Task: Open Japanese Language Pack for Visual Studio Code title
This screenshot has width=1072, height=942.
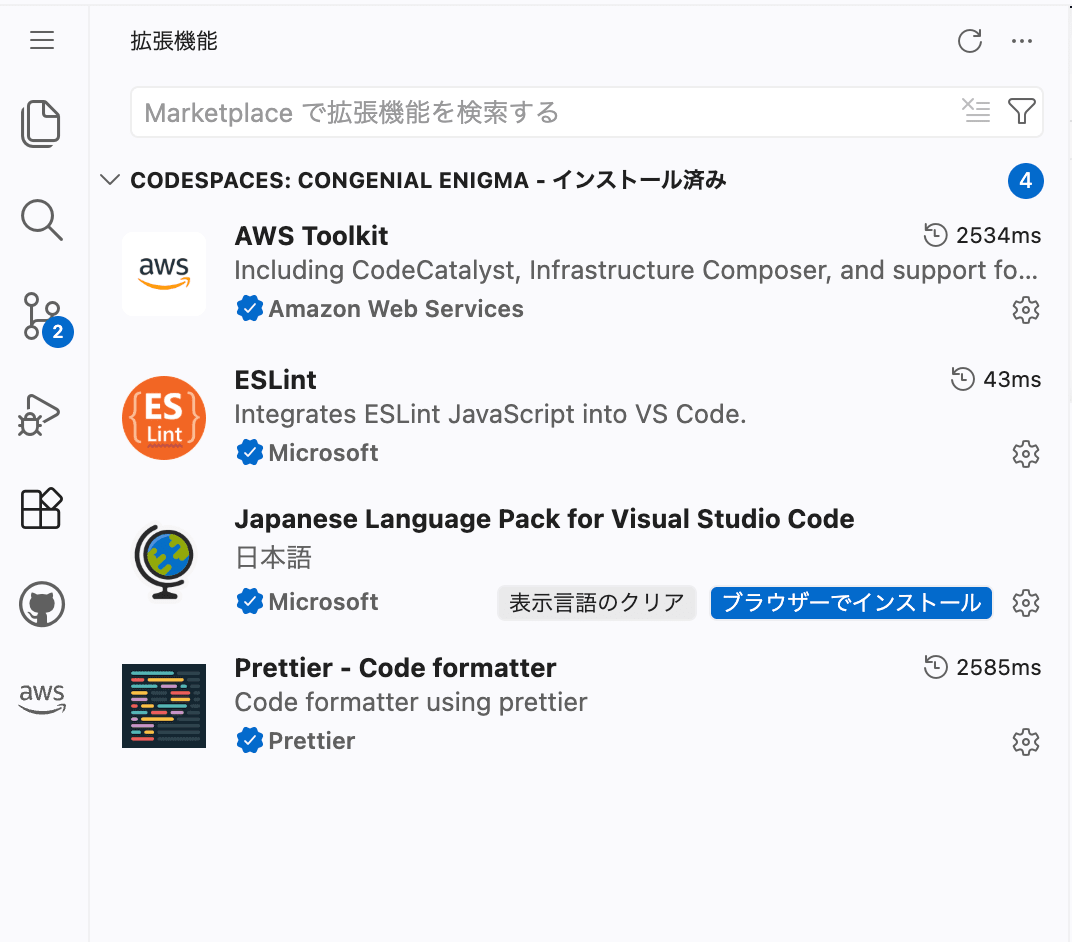Action: (544, 519)
